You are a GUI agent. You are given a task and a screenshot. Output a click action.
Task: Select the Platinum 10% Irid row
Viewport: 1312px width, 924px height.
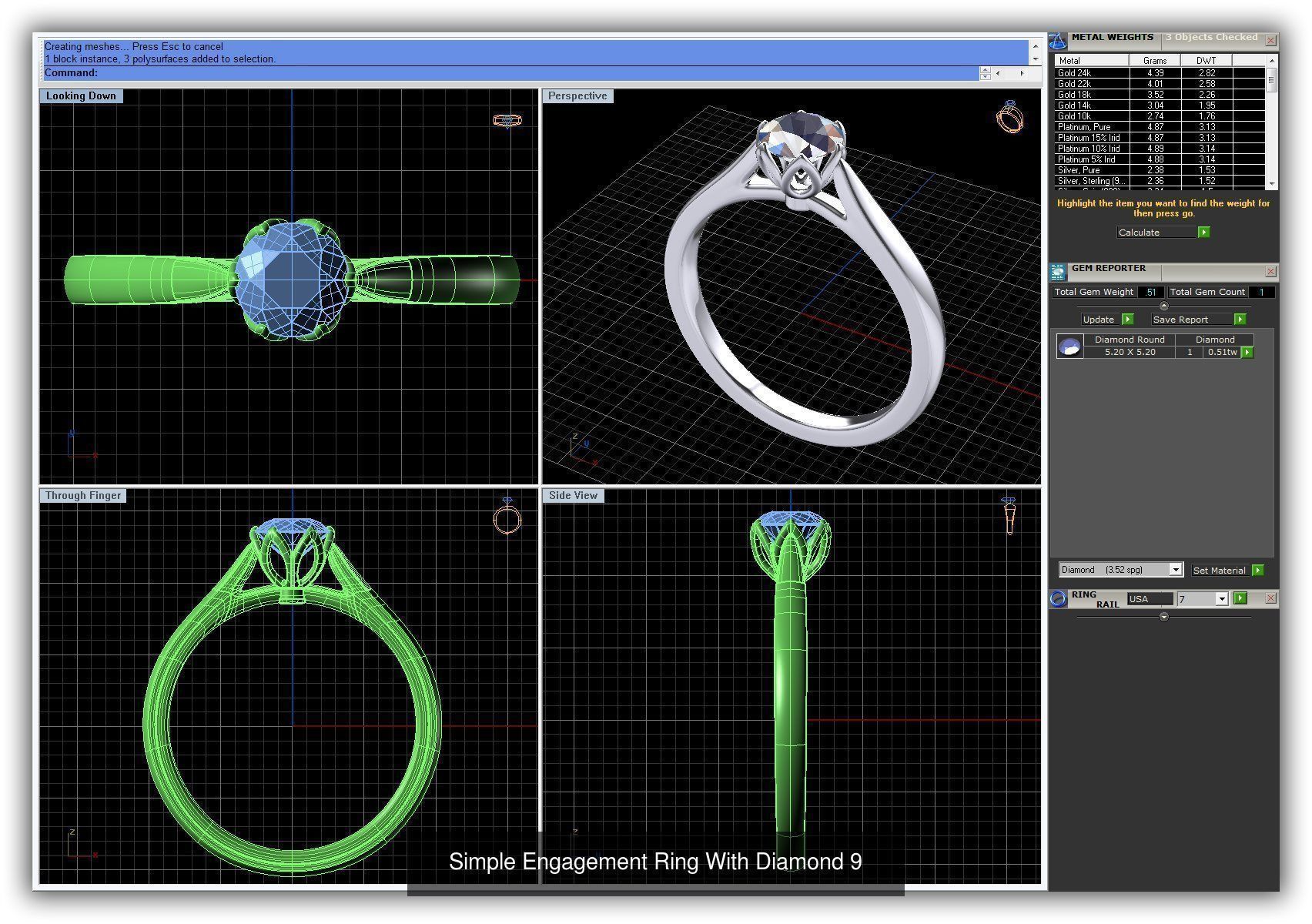point(1160,149)
